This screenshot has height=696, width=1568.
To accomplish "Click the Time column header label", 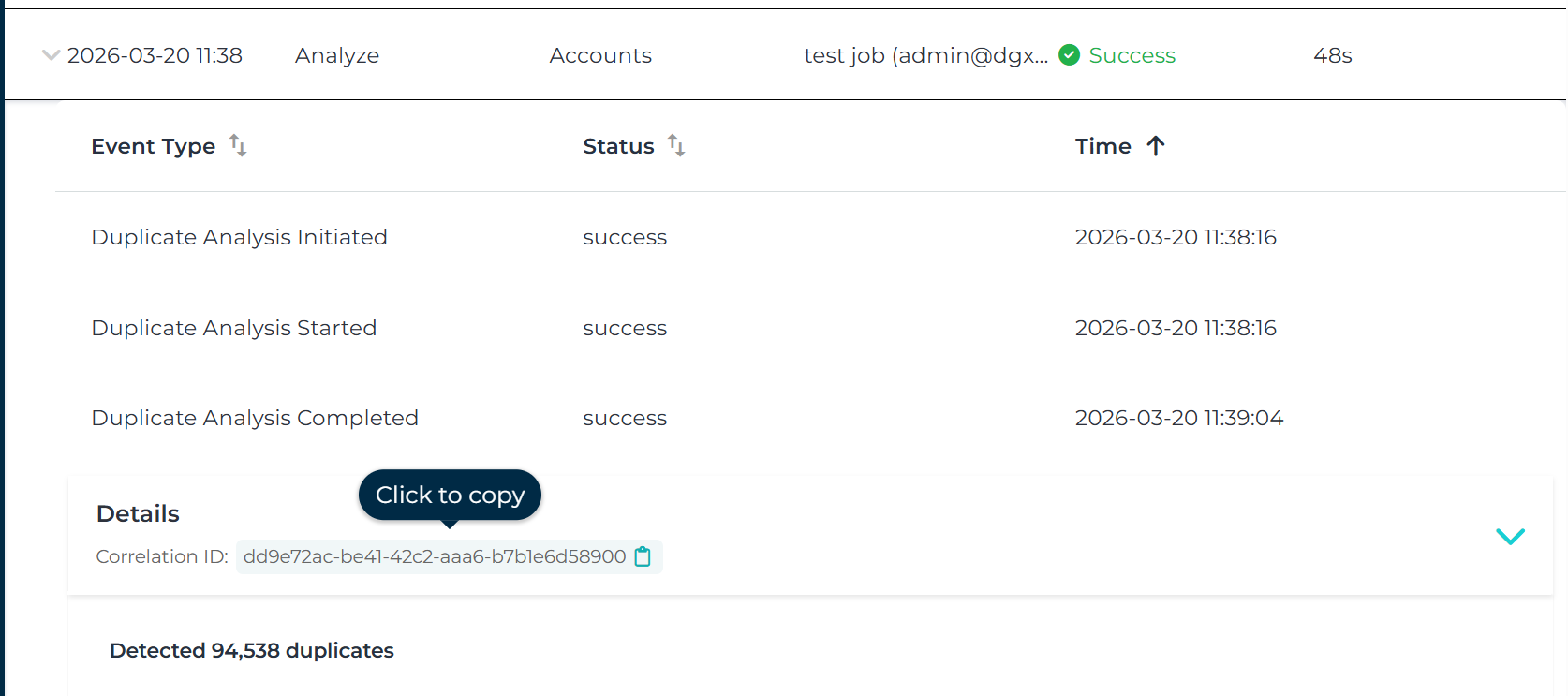I will pos(1102,146).
